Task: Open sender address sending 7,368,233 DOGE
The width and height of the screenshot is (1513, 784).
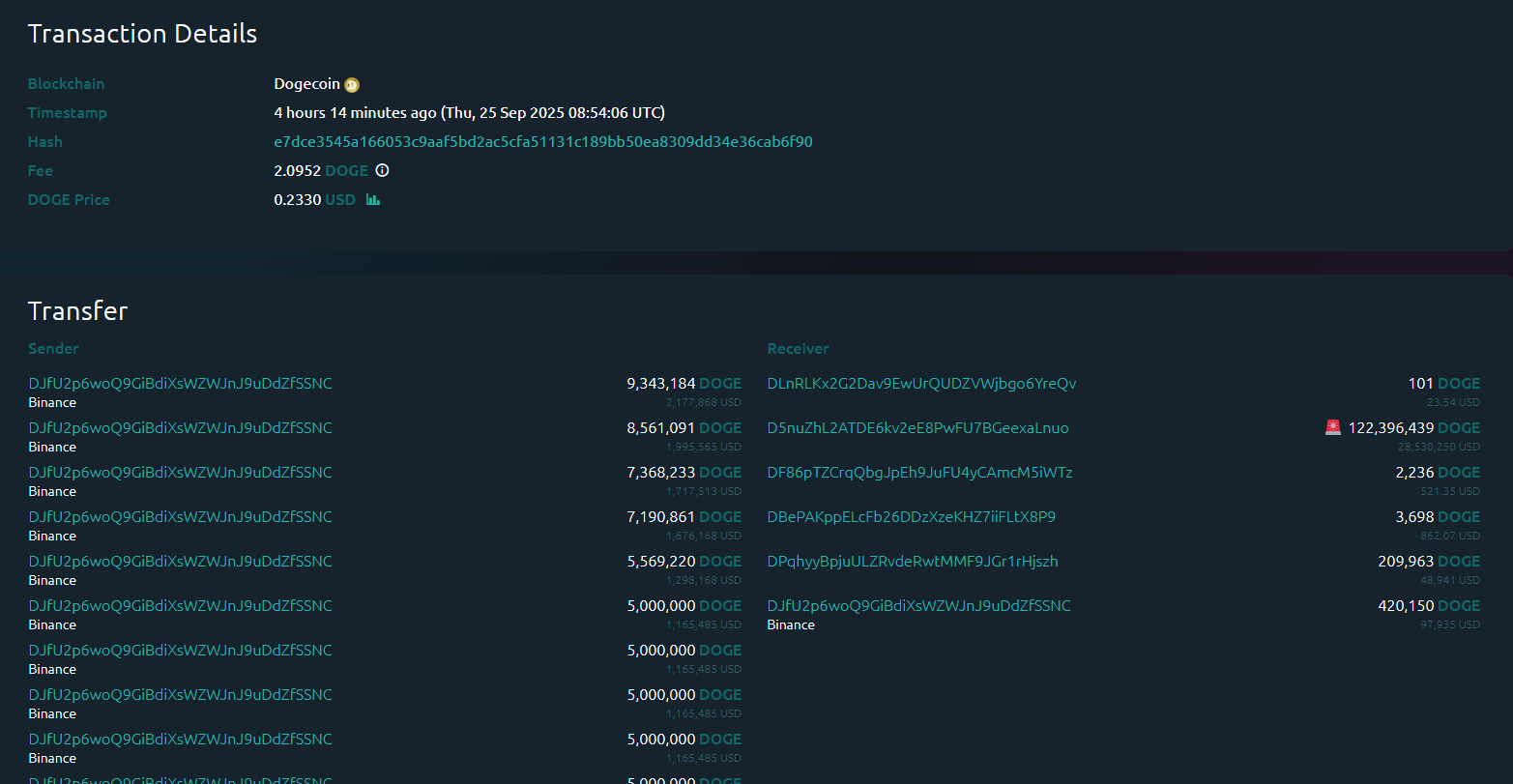Action: click(x=180, y=473)
